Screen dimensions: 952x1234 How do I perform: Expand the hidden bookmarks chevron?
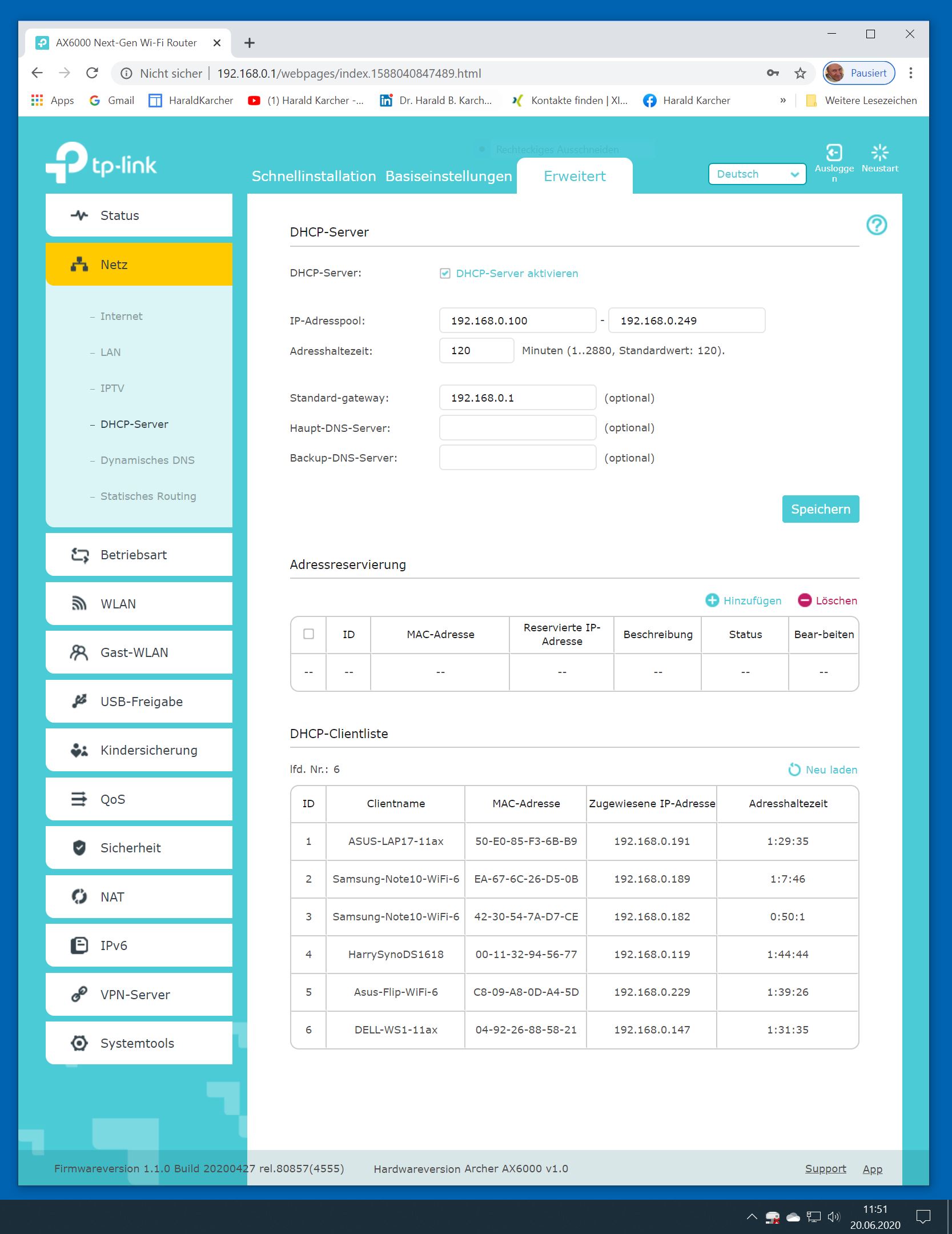coord(783,101)
